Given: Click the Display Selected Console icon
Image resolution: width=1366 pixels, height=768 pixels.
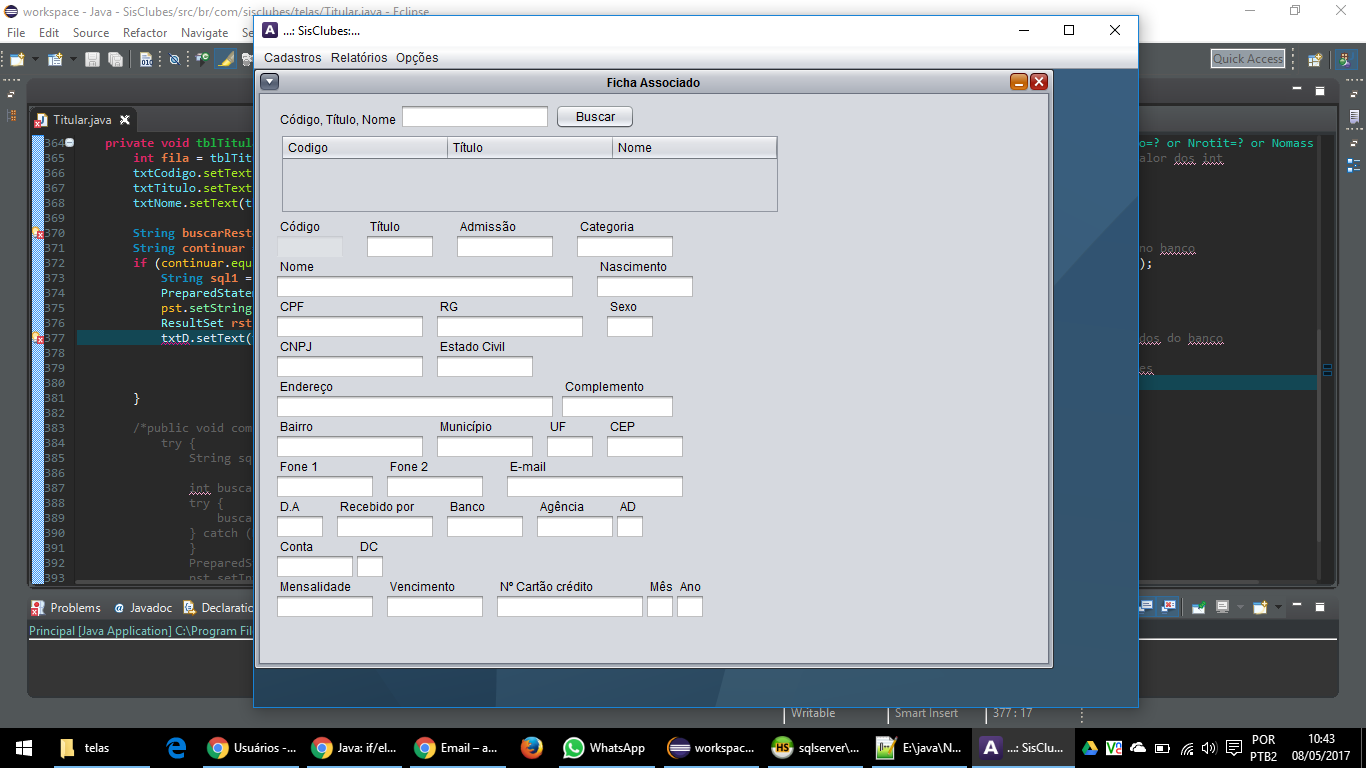Looking at the screenshot, I should click(1222, 607).
